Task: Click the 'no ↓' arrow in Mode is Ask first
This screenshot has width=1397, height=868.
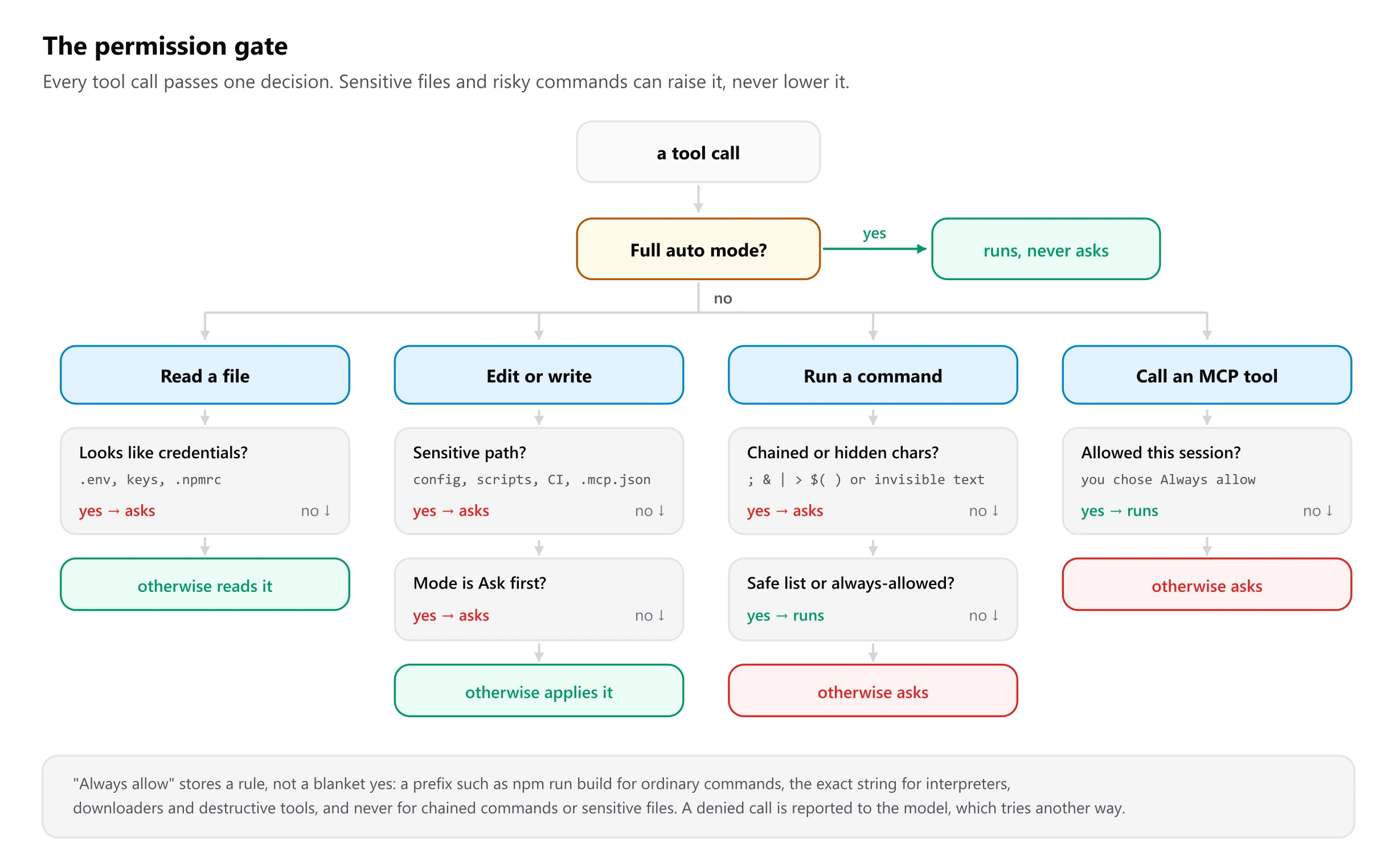Action: (x=650, y=615)
